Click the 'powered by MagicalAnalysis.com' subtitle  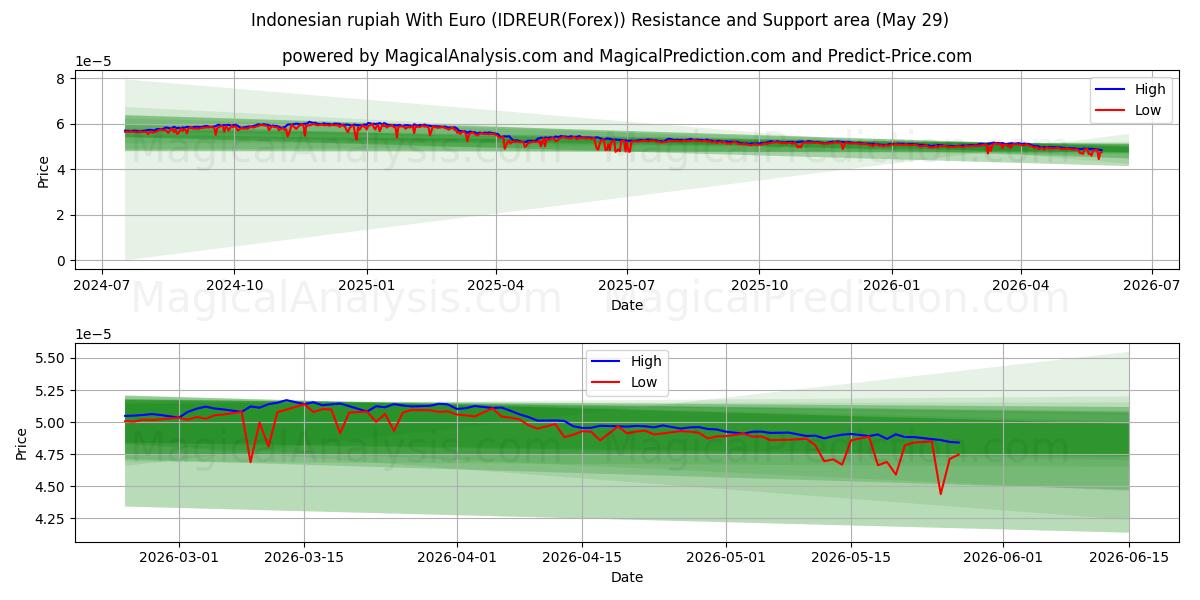627,56
